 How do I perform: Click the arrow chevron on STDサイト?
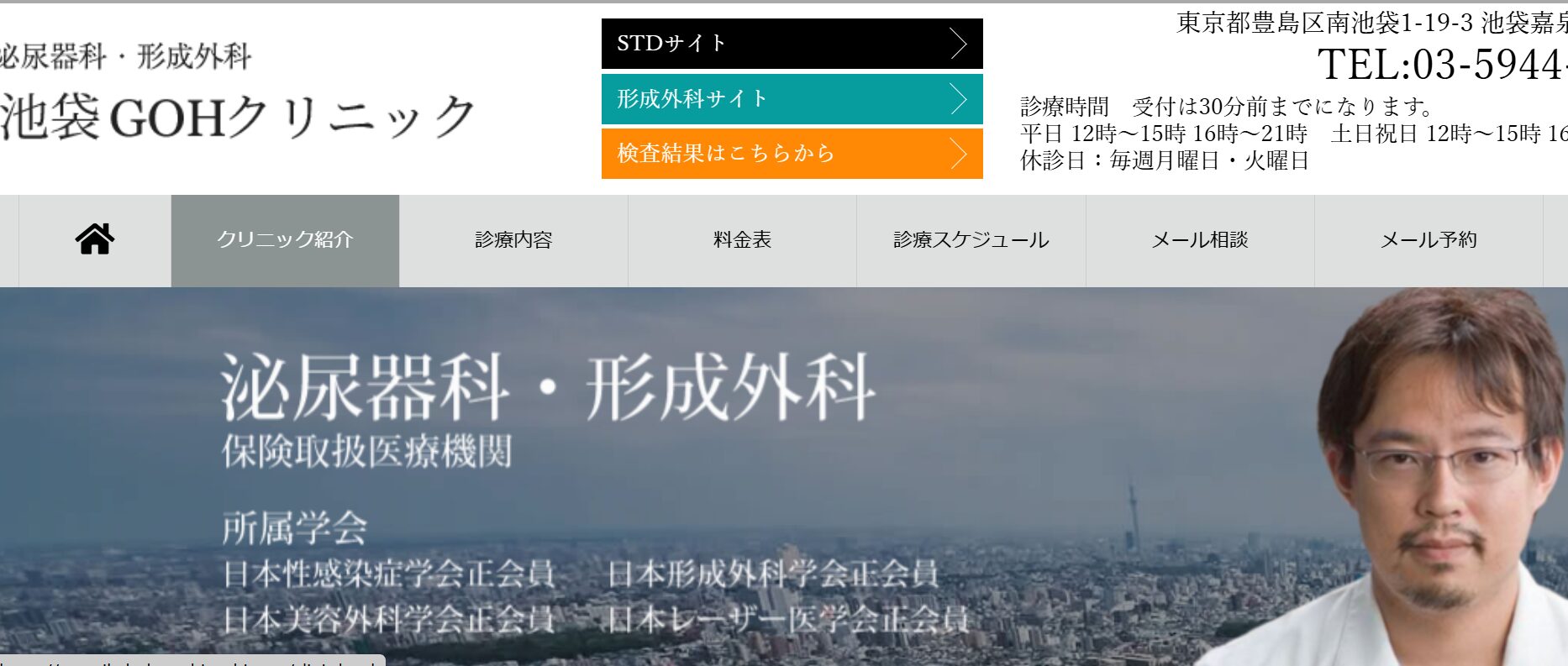[x=958, y=44]
